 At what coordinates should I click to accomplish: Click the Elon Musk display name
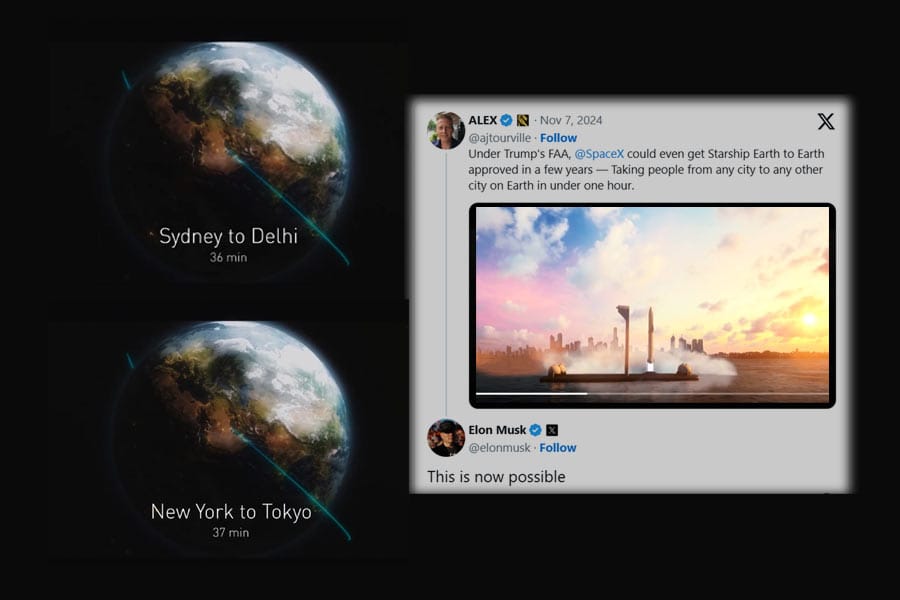497,430
